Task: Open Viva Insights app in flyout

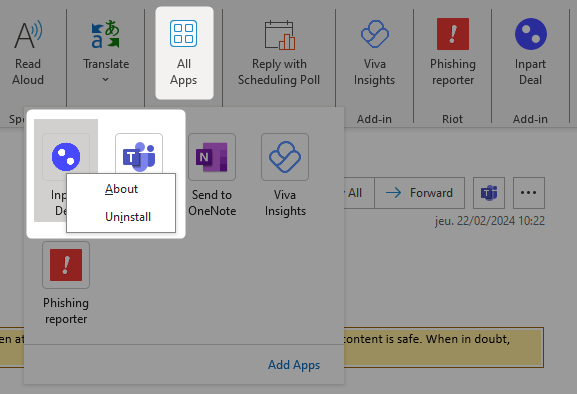Action: pos(285,175)
